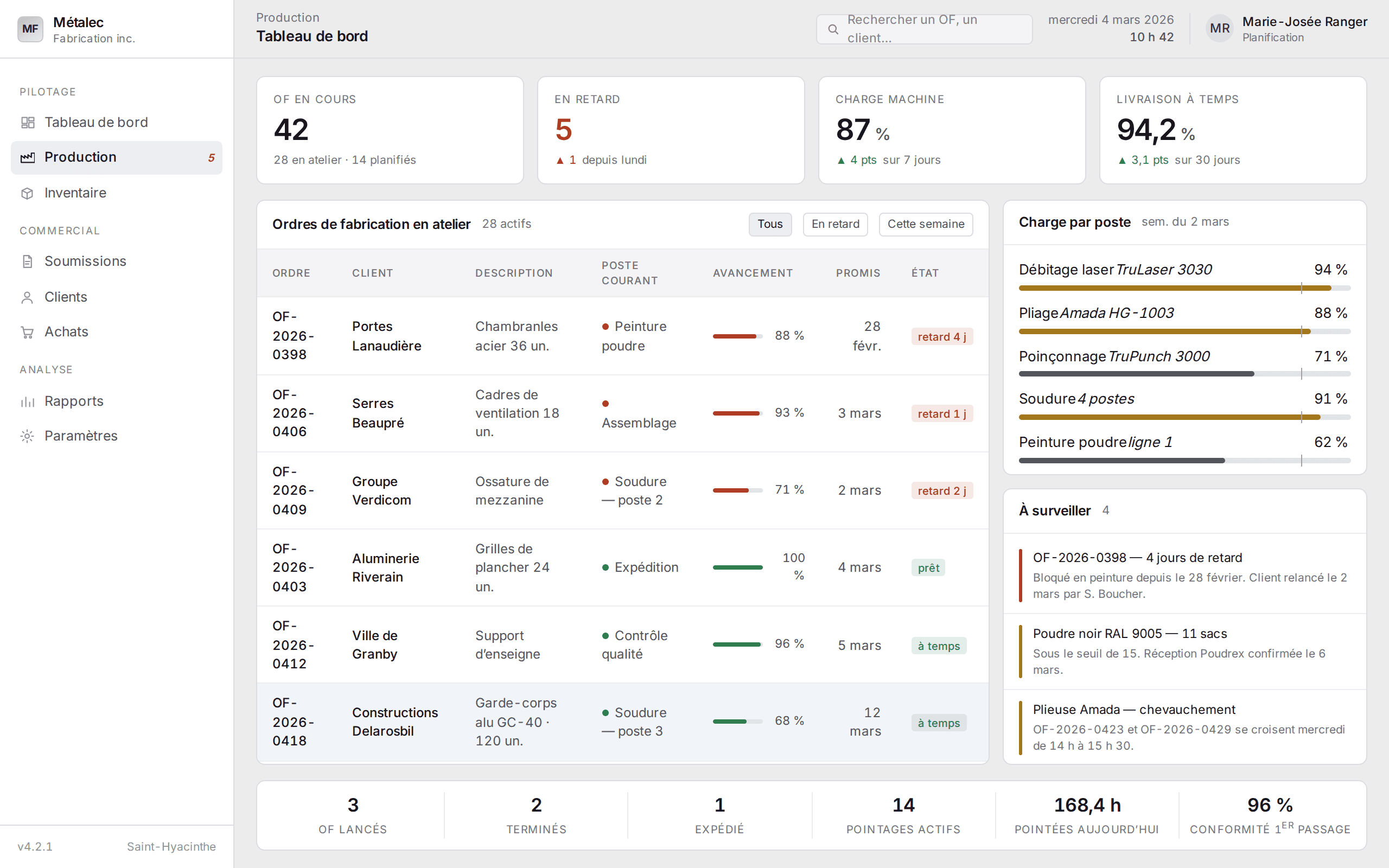
Task: Click the Rapports bar chart icon
Action: point(28,401)
